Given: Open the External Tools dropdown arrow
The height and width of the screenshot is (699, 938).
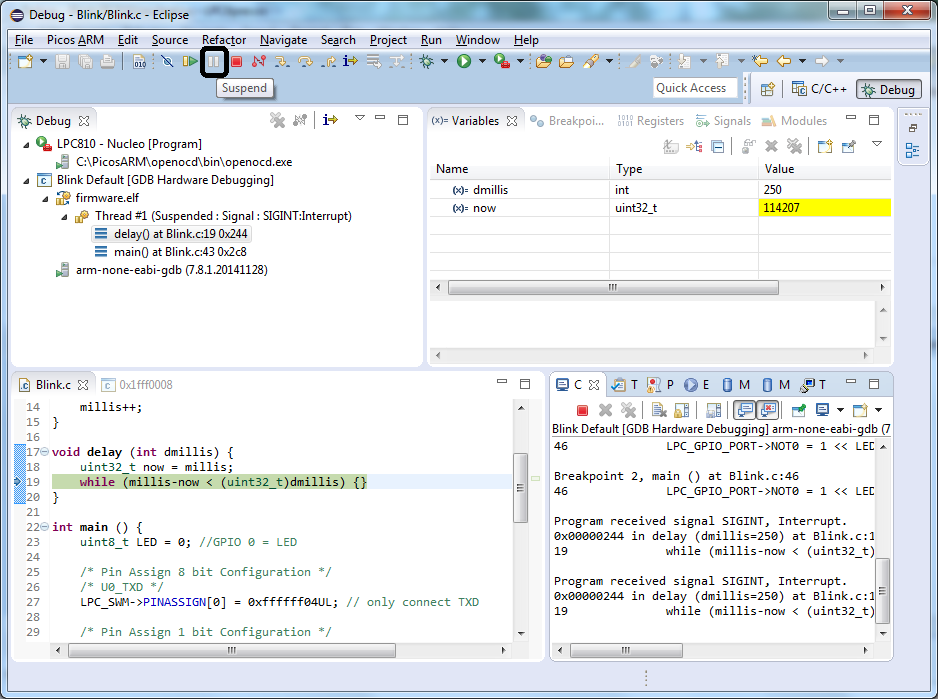Looking at the screenshot, I should tap(520, 61).
